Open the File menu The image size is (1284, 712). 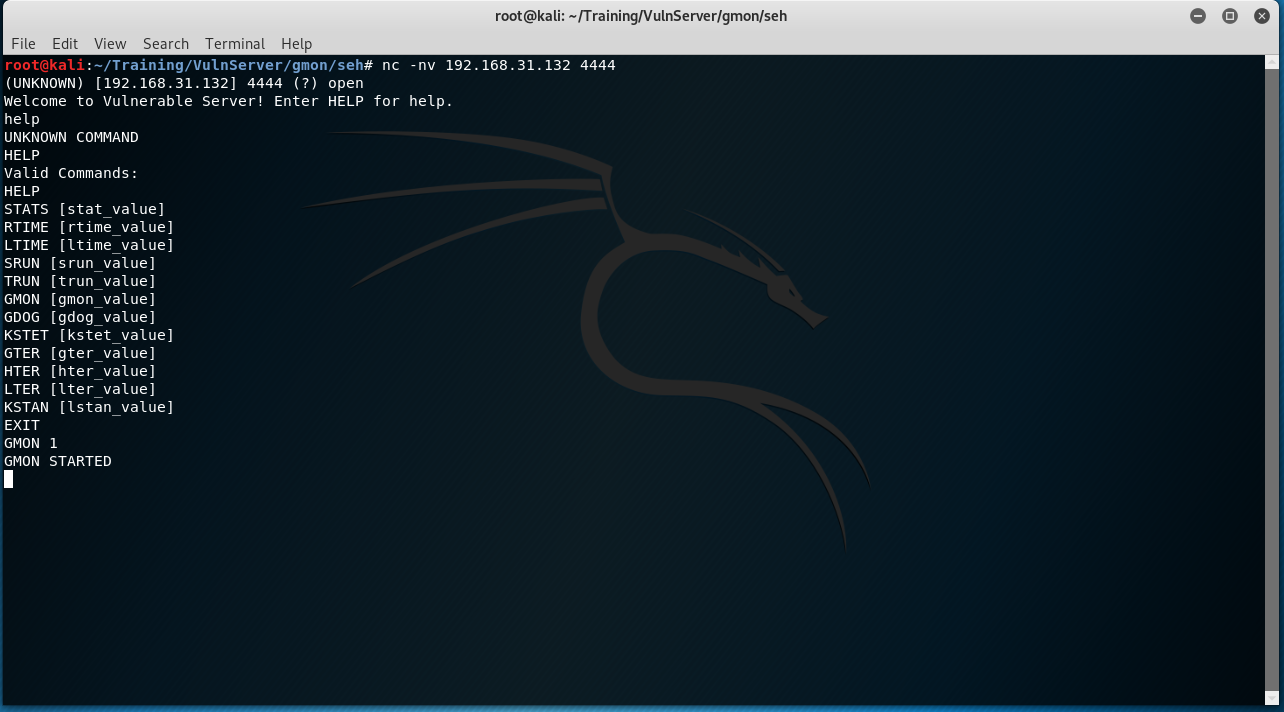(x=23, y=44)
